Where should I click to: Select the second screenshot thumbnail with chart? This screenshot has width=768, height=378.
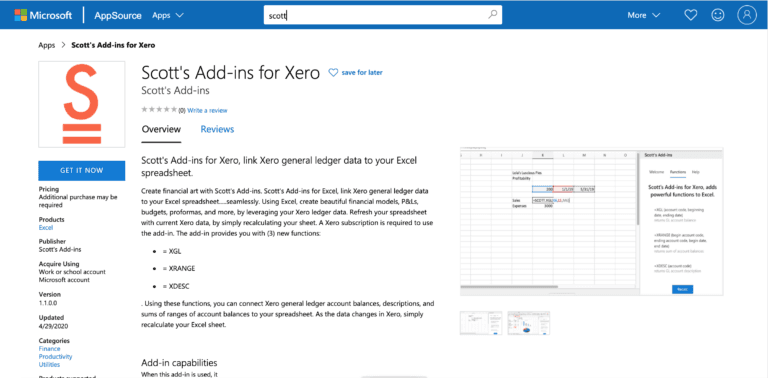(x=528, y=323)
